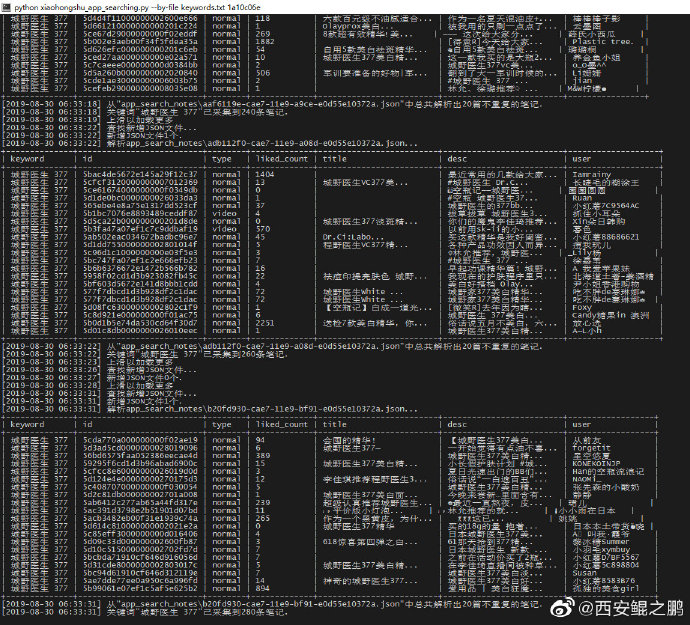Select liked_count value '265'
The height and width of the screenshot is (625, 690).
(x=262, y=518)
